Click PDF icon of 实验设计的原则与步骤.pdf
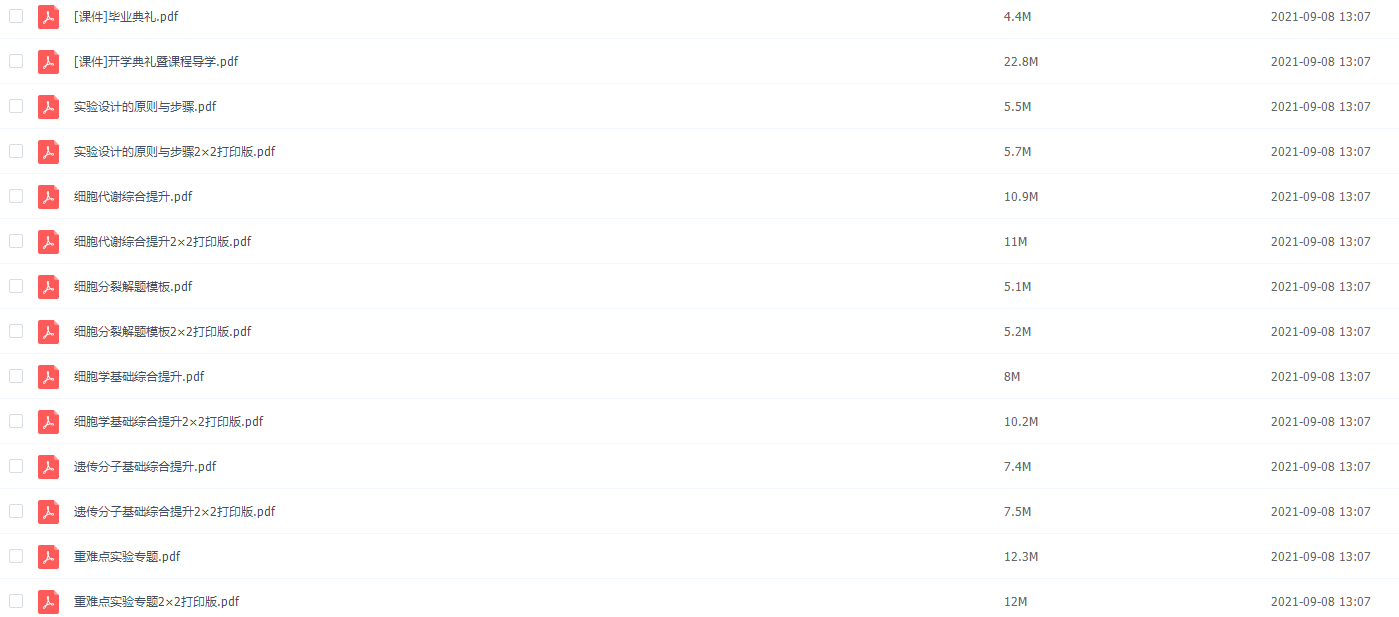 point(49,107)
